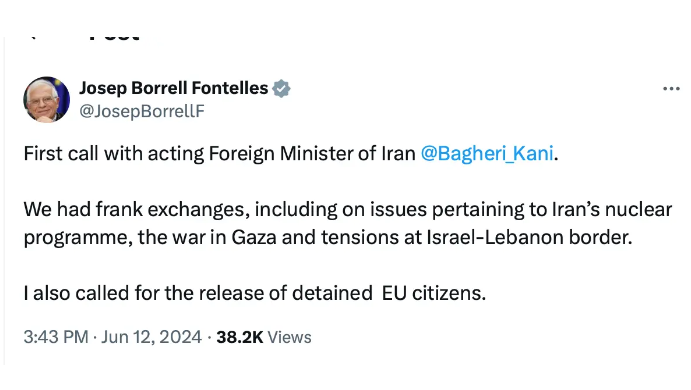Screen dimensions: 691x390
Task: Click the 38.2K view count number
Action: click(240, 337)
